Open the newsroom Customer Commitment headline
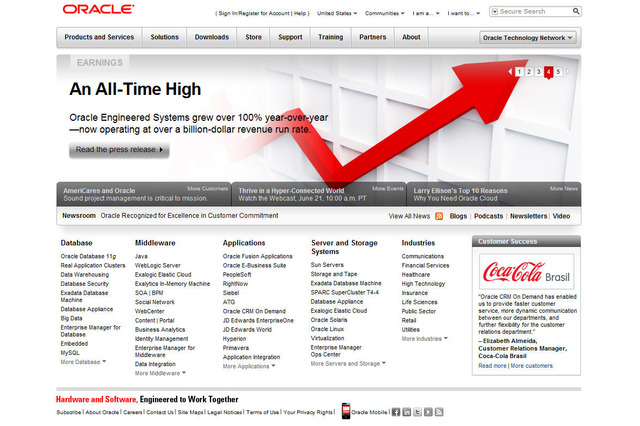Viewport: 640px width, 426px height. [189, 216]
